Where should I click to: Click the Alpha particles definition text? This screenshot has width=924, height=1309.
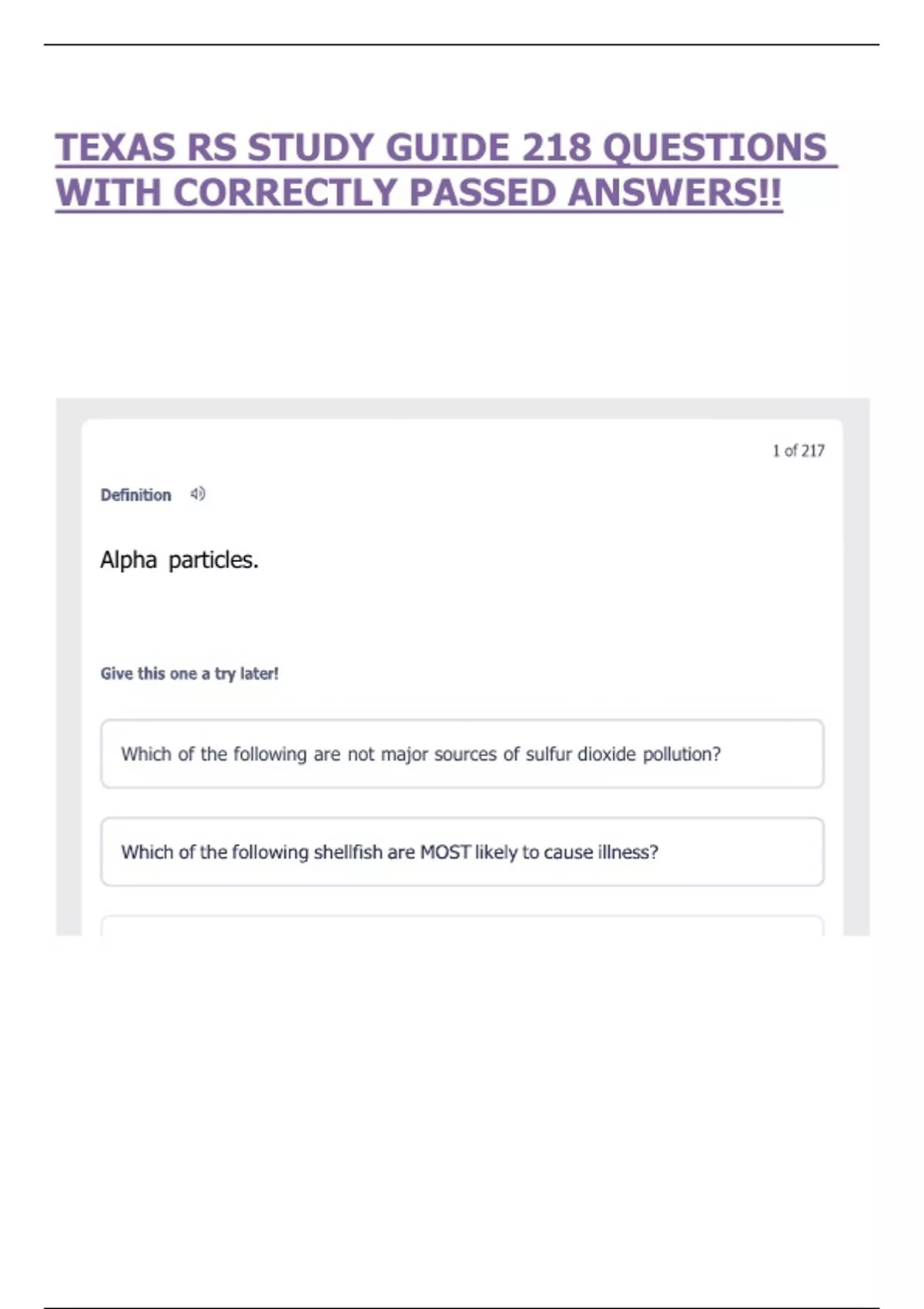pyautogui.click(x=179, y=560)
